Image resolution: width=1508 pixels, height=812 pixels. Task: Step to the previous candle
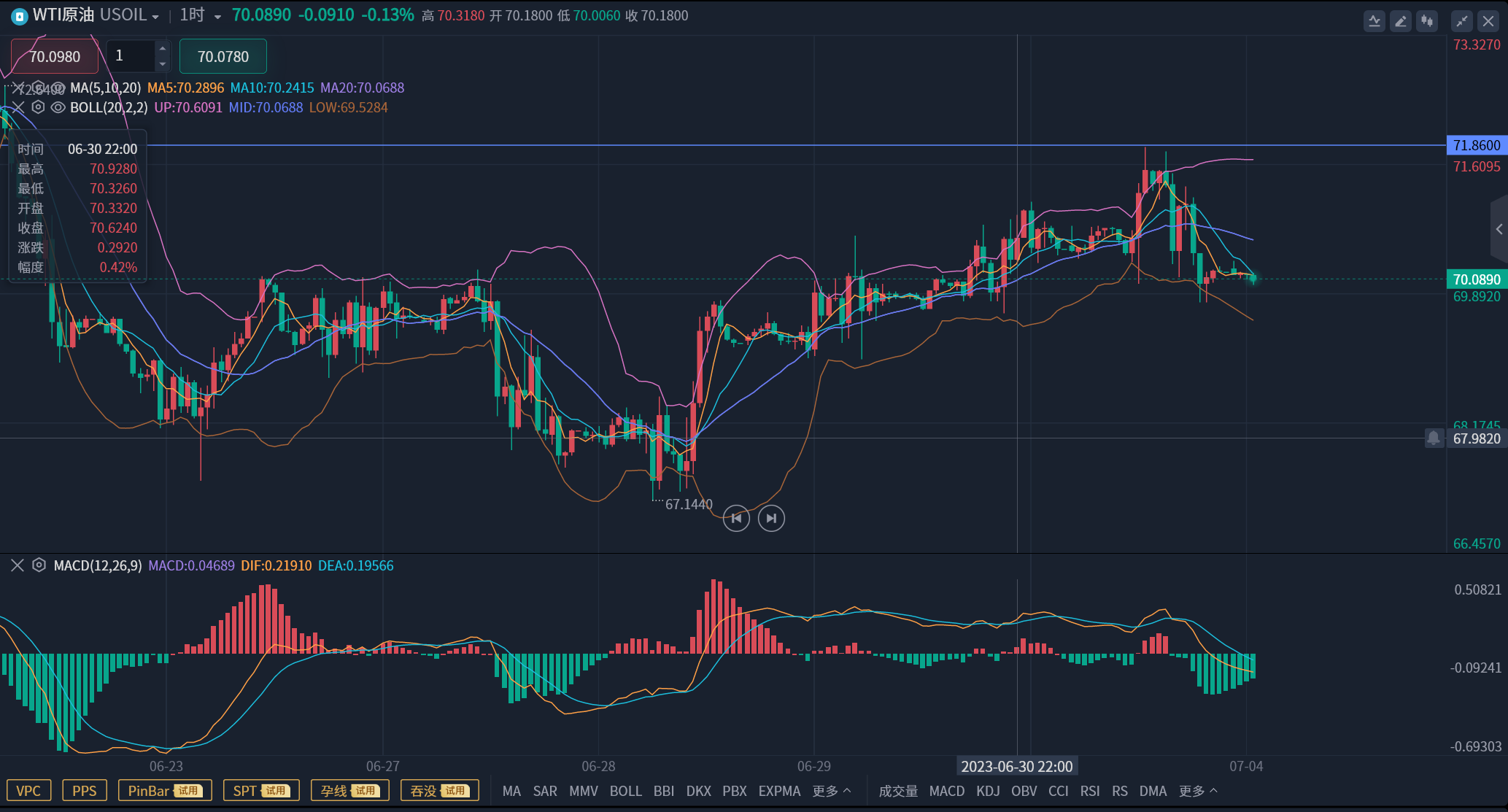(736, 519)
